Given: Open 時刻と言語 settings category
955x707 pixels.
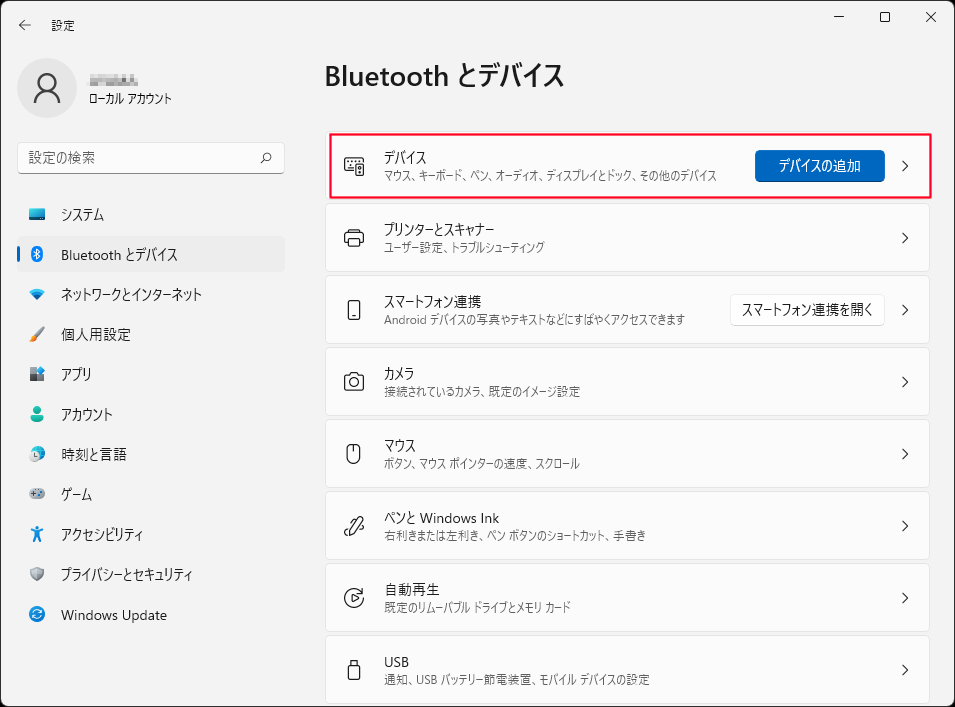Looking at the screenshot, I should tap(151, 454).
